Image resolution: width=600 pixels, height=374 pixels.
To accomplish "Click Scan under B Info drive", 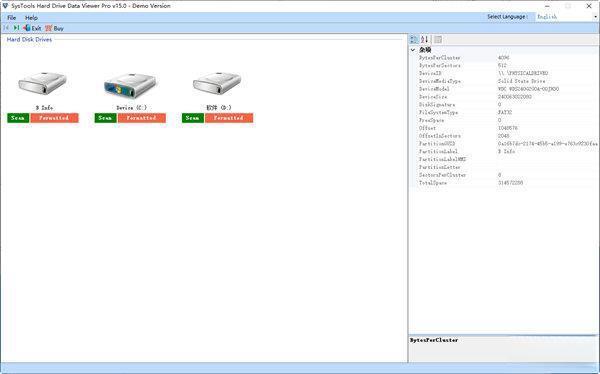I will tap(18, 118).
